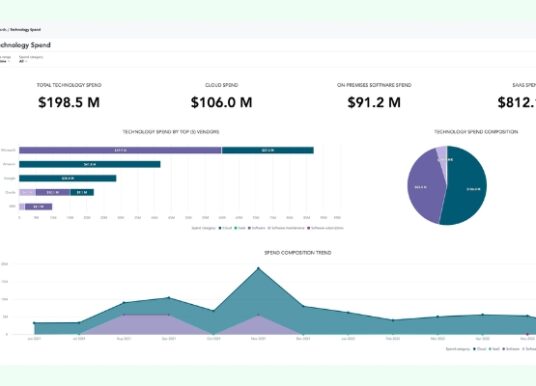The height and width of the screenshot is (386, 536).
Task: Toggle Cloud in trend chart legend
Action: point(480,349)
